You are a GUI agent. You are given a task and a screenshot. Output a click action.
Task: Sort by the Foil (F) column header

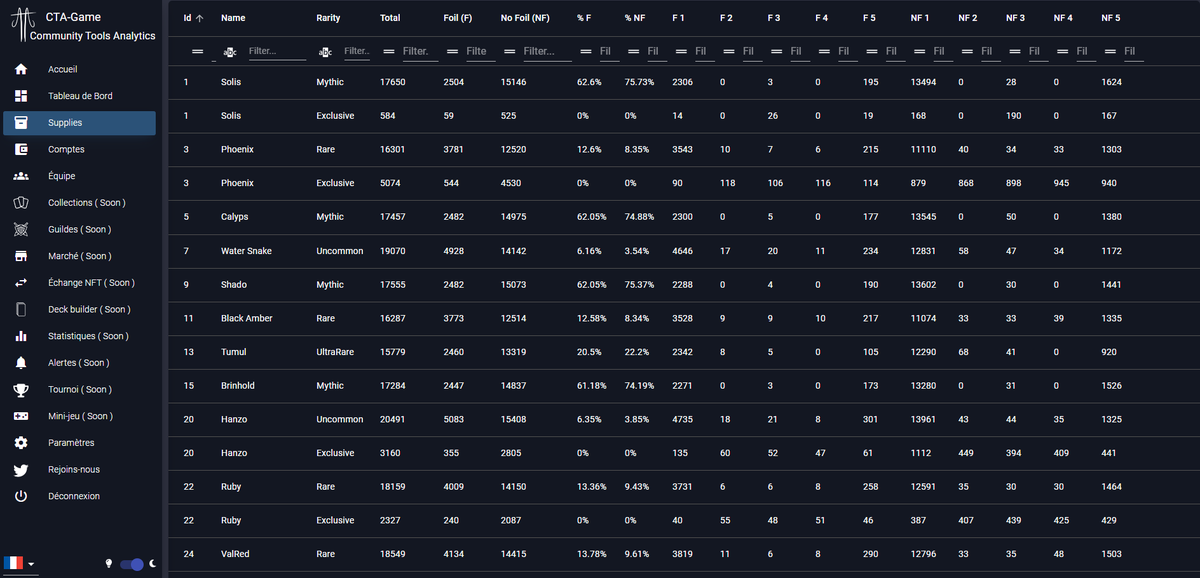point(458,18)
